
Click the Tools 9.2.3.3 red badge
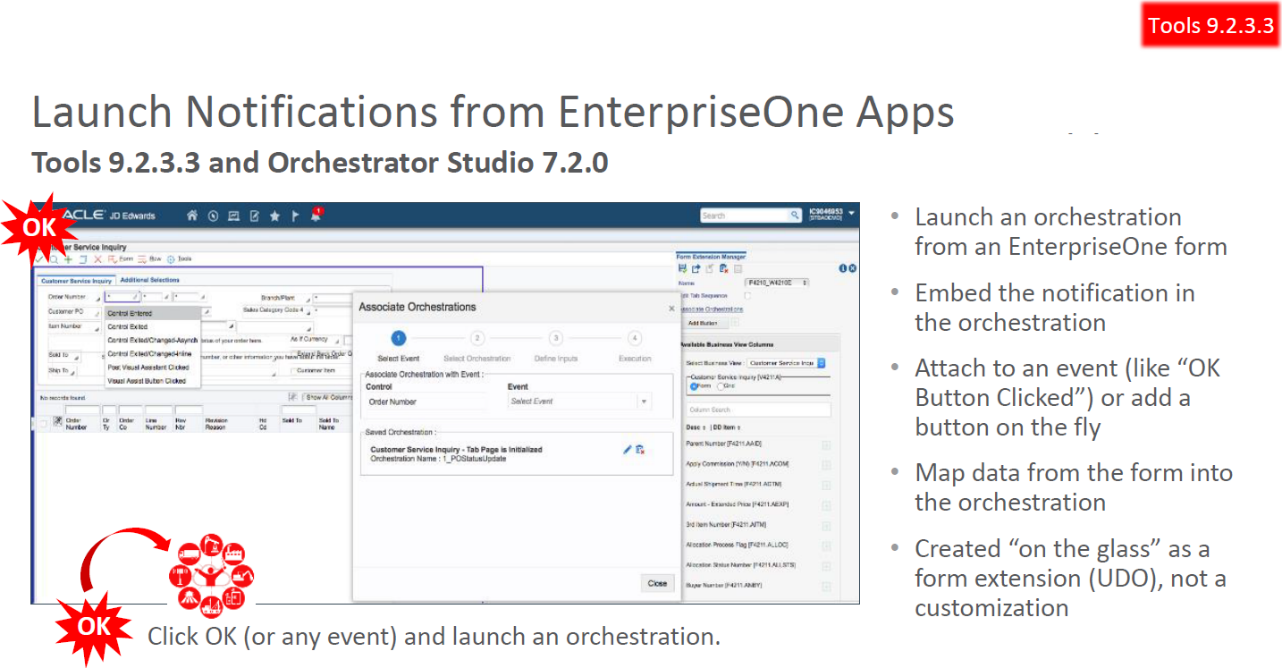[x=1211, y=26]
